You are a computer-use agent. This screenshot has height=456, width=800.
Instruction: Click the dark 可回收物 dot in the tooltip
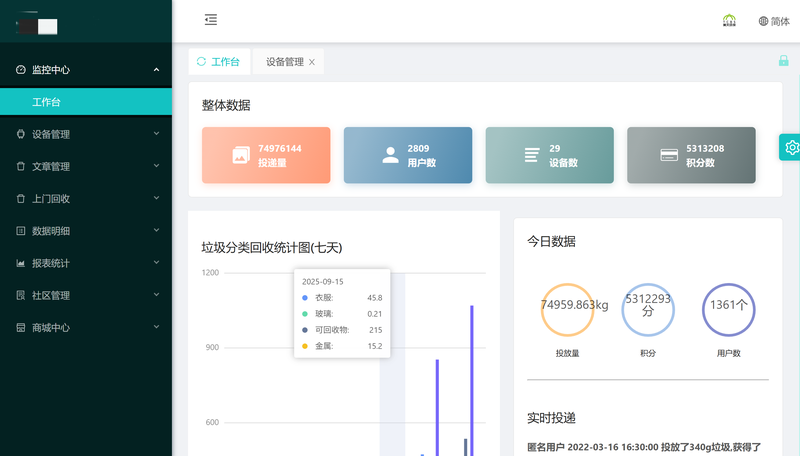point(305,330)
